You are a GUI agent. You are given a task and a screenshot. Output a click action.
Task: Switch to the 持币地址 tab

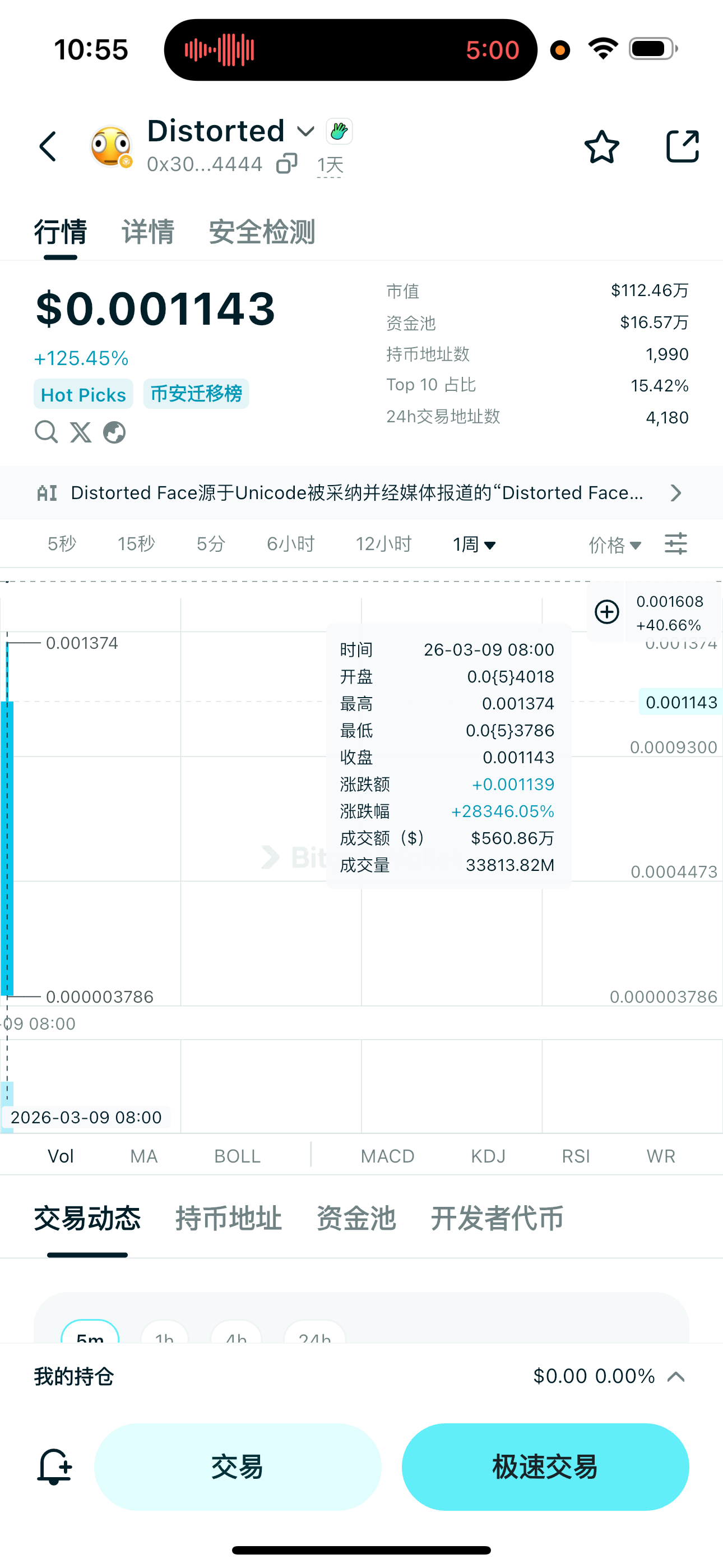click(229, 1219)
